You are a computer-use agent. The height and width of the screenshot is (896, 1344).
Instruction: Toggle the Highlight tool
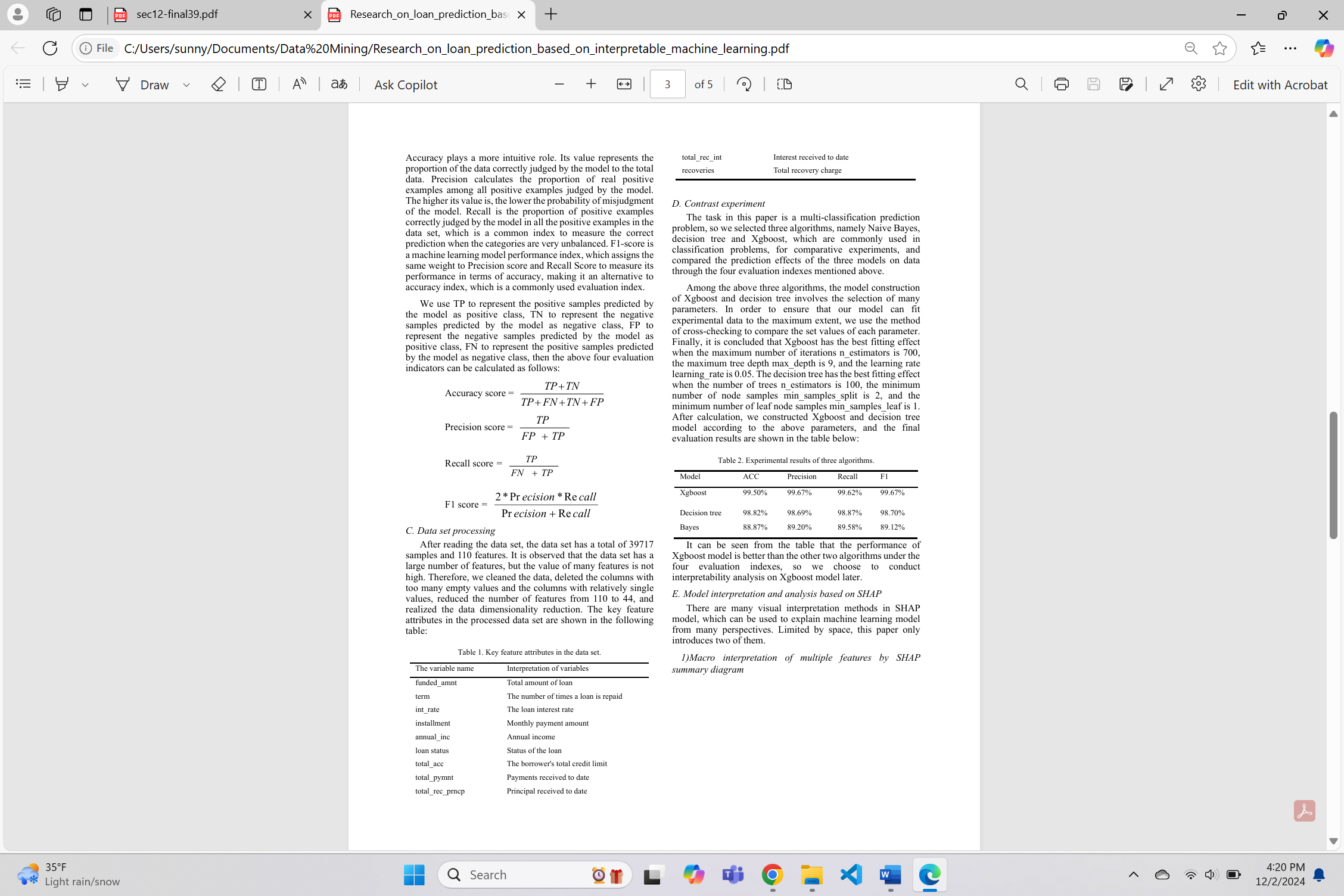tap(62, 84)
